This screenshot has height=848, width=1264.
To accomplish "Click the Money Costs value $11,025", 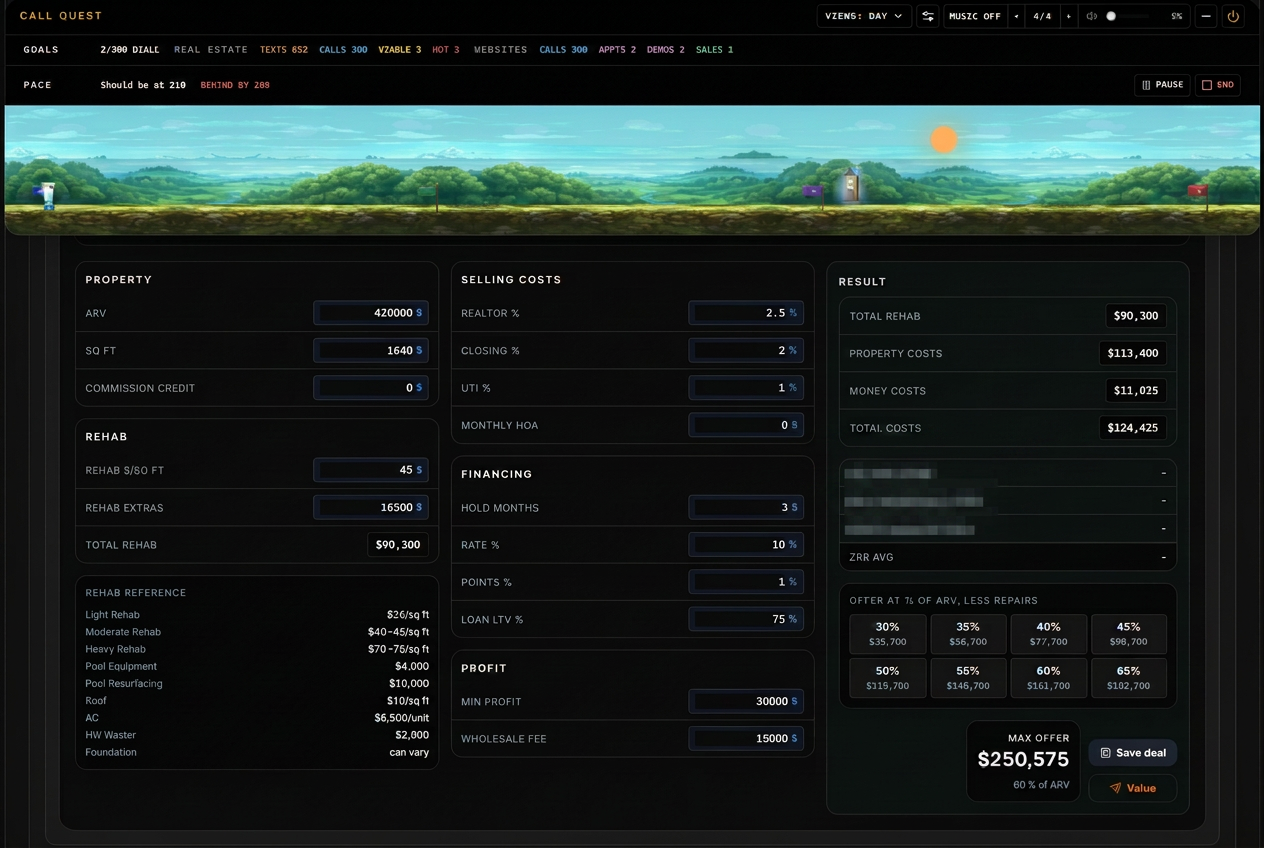I will (1136, 390).
